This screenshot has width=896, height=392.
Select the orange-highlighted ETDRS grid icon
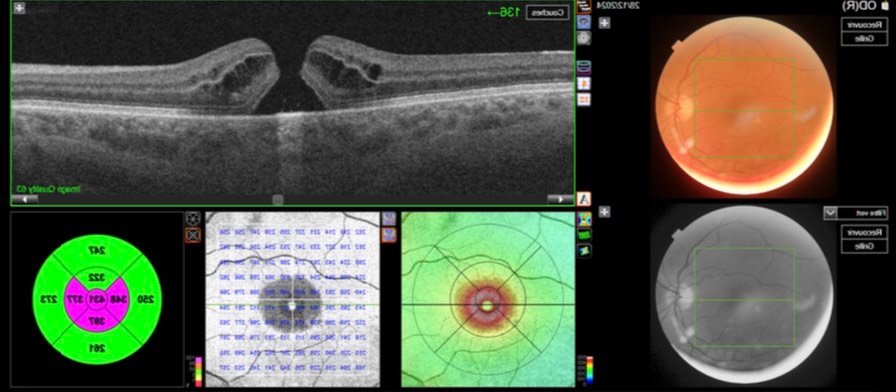pos(193,234)
